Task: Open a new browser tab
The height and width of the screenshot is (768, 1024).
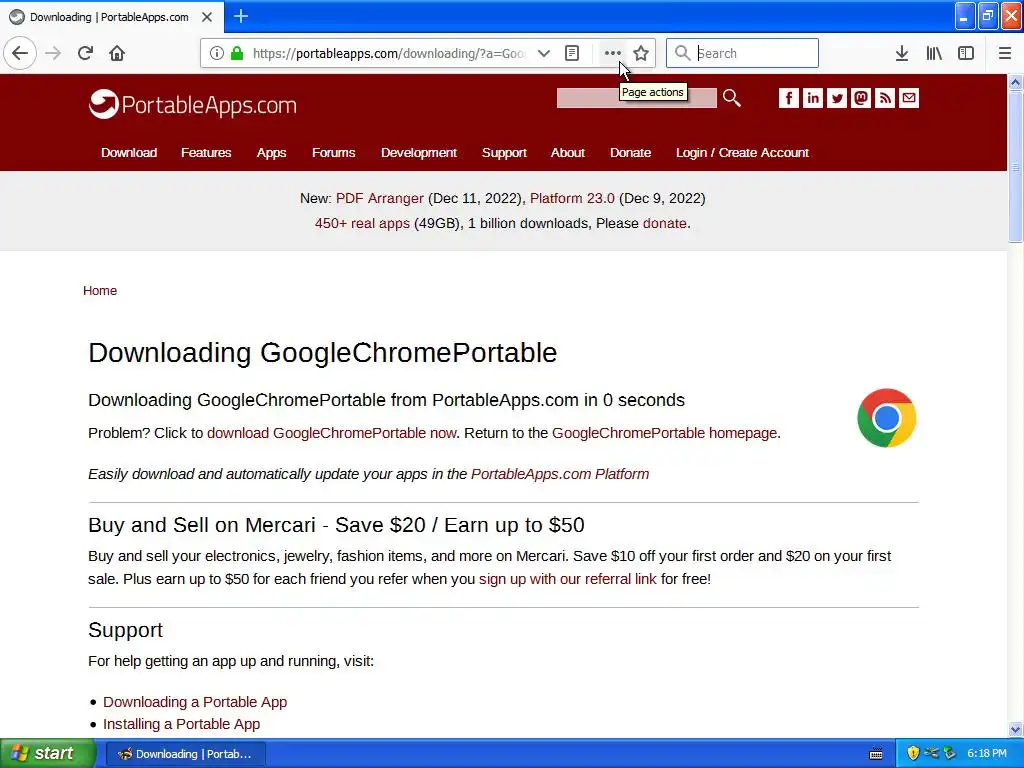Action: point(241,16)
